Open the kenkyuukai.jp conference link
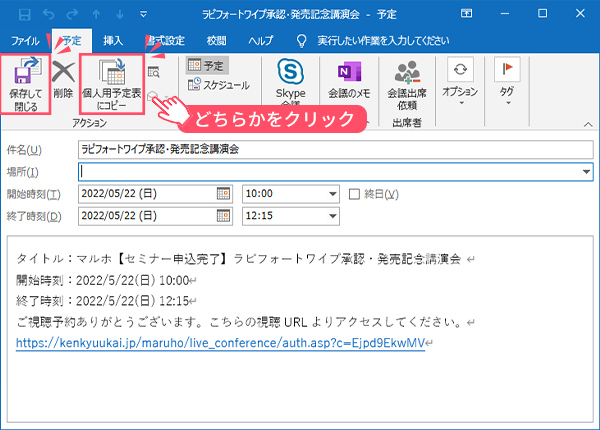Viewport: 600px width, 430px height. (x=220, y=343)
